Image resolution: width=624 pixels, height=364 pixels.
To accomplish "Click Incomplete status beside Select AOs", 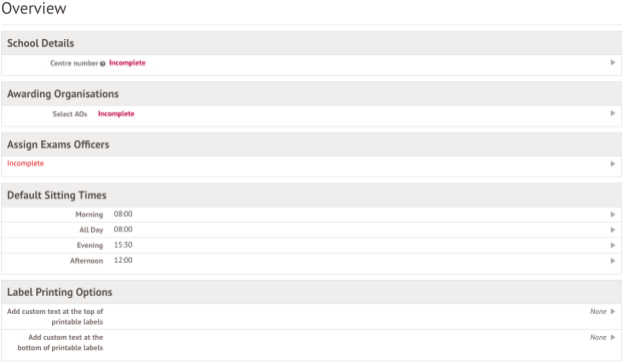I will (116, 114).
